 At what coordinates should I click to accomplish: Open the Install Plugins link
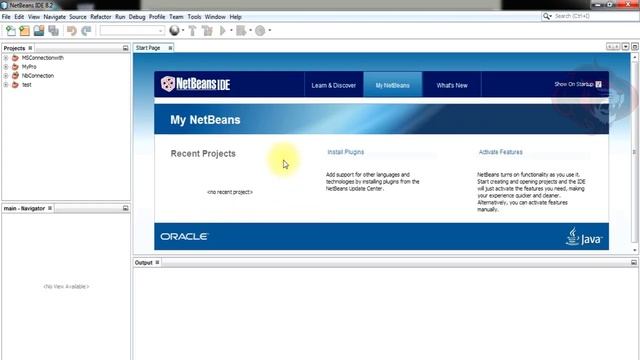pyautogui.click(x=346, y=152)
